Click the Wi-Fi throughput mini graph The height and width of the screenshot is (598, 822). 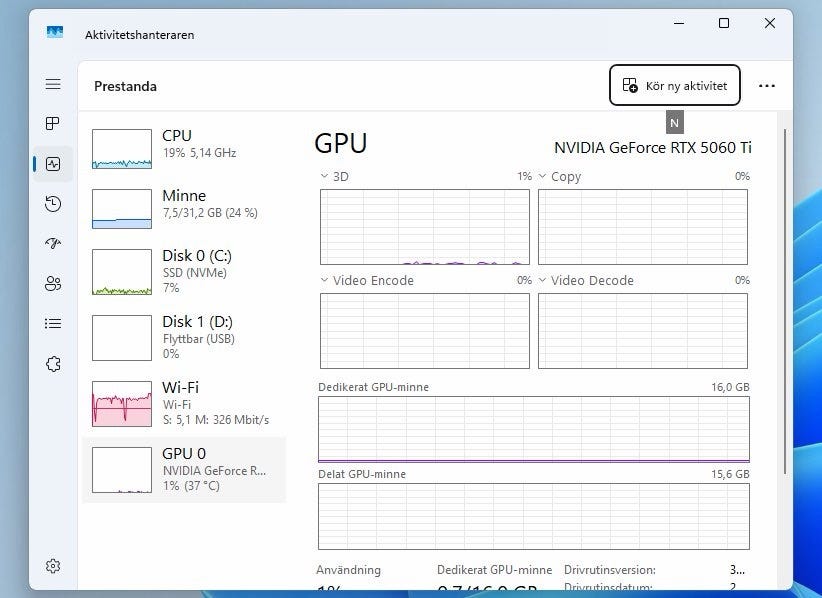122,404
